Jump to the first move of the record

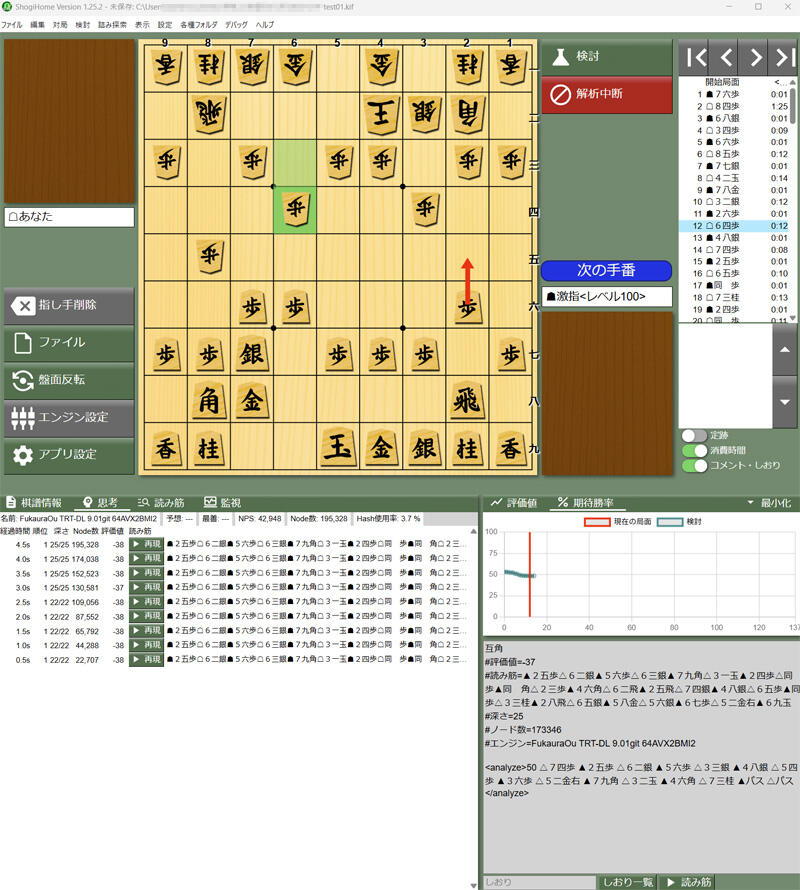696,56
